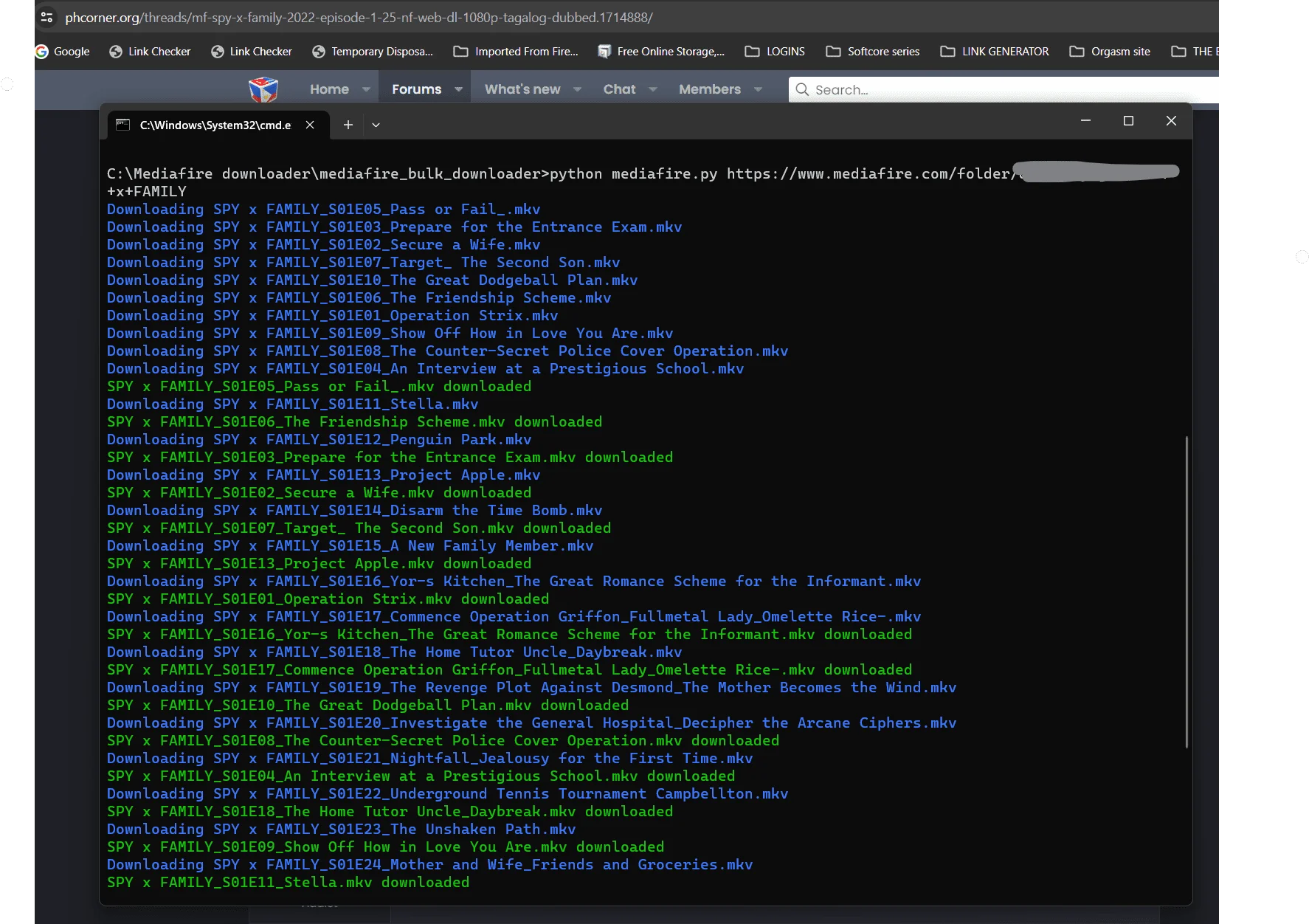The width and height of the screenshot is (1309, 924).
Task: Open the Temporary Disposable bookmark
Action: [x=373, y=52]
